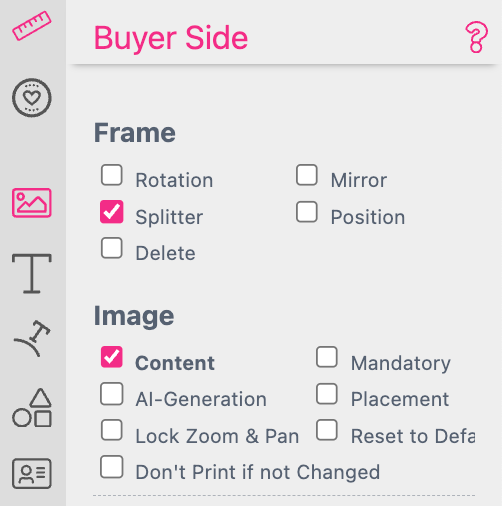This screenshot has width=502, height=506.
Task: Enable AI-Generation for image
Action: click(x=112, y=394)
